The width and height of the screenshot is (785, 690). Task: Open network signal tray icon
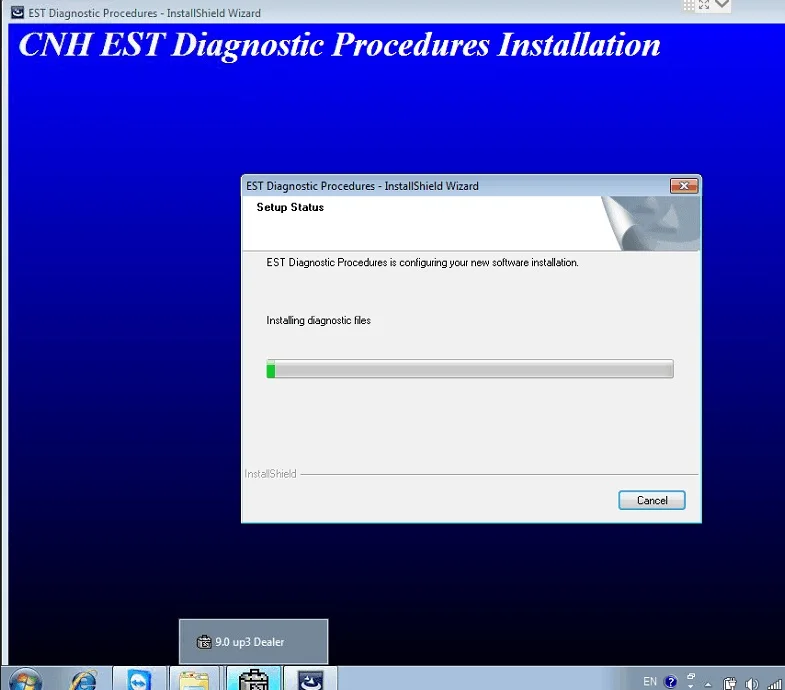coord(774,683)
